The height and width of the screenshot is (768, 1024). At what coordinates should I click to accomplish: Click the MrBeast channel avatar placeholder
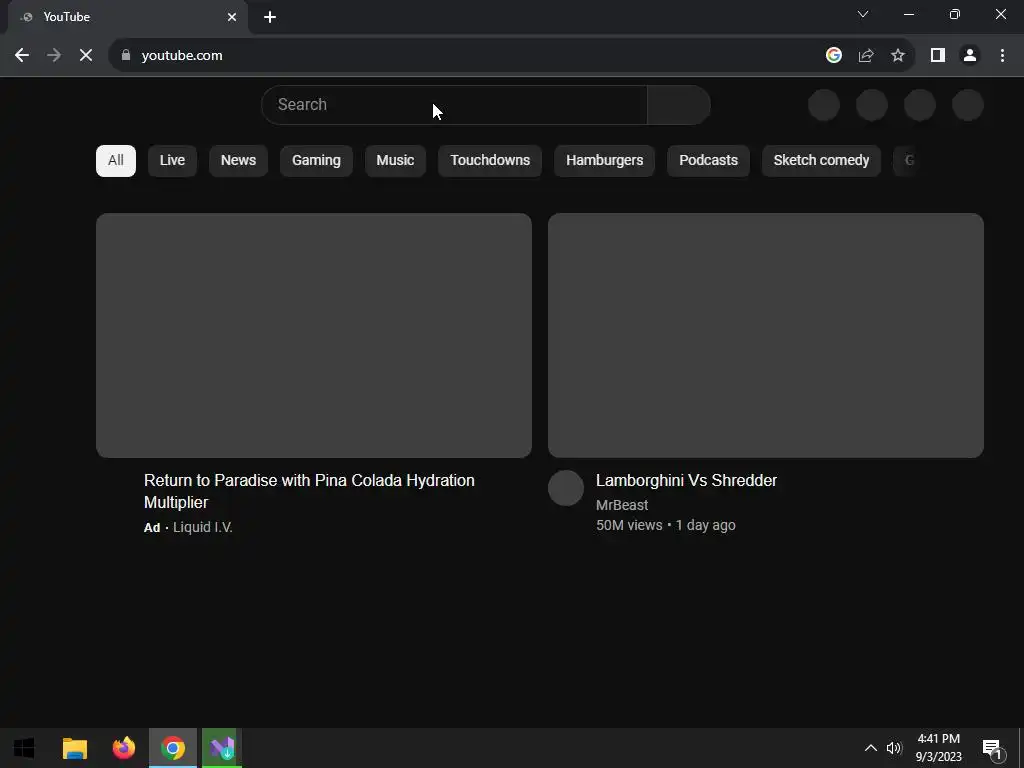click(566, 488)
